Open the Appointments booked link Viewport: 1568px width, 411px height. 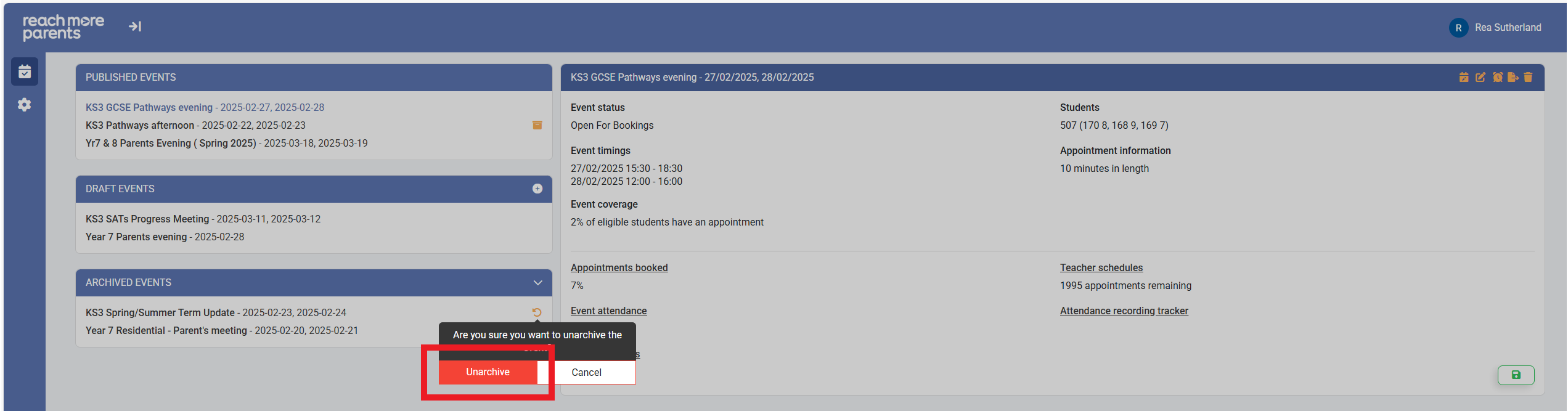619,267
